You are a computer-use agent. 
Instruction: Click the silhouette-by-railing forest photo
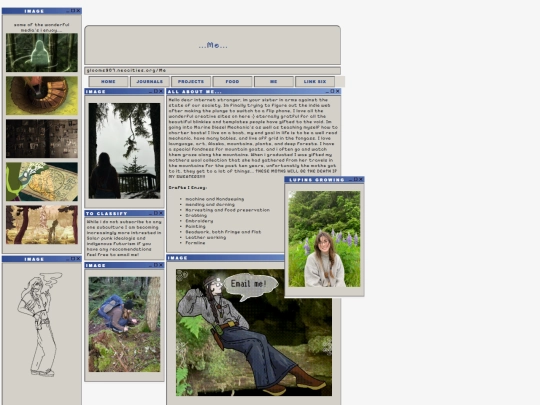(124, 150)
